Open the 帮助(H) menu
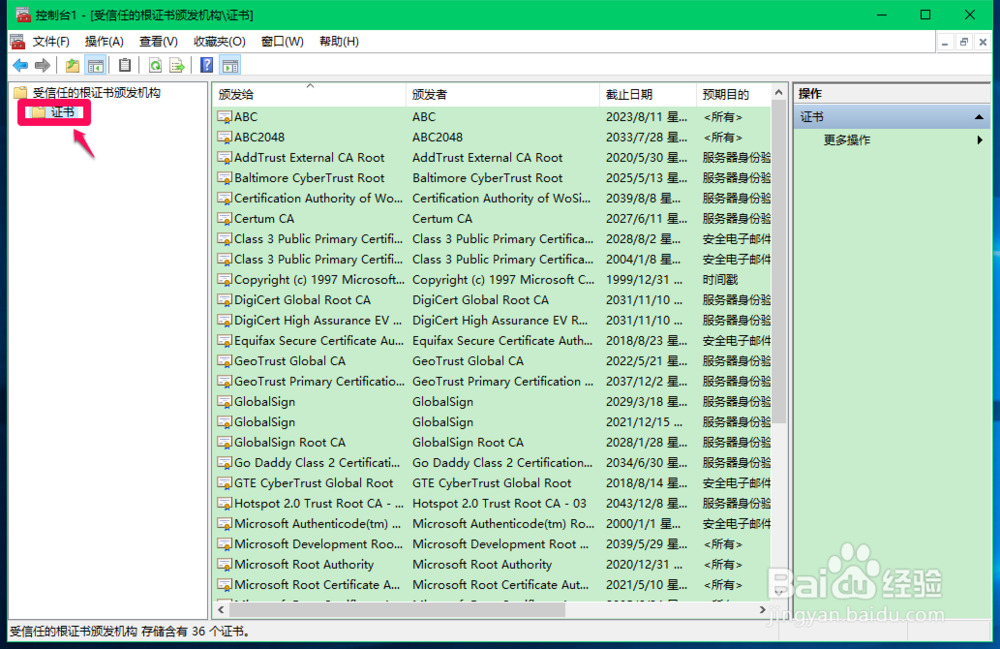1000x649 pixels. click(x=339, y=41)
